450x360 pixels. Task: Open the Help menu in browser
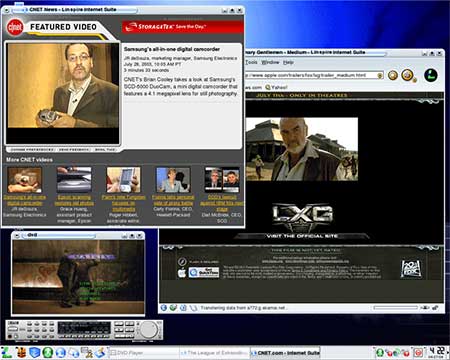click(x=288, y=62)
